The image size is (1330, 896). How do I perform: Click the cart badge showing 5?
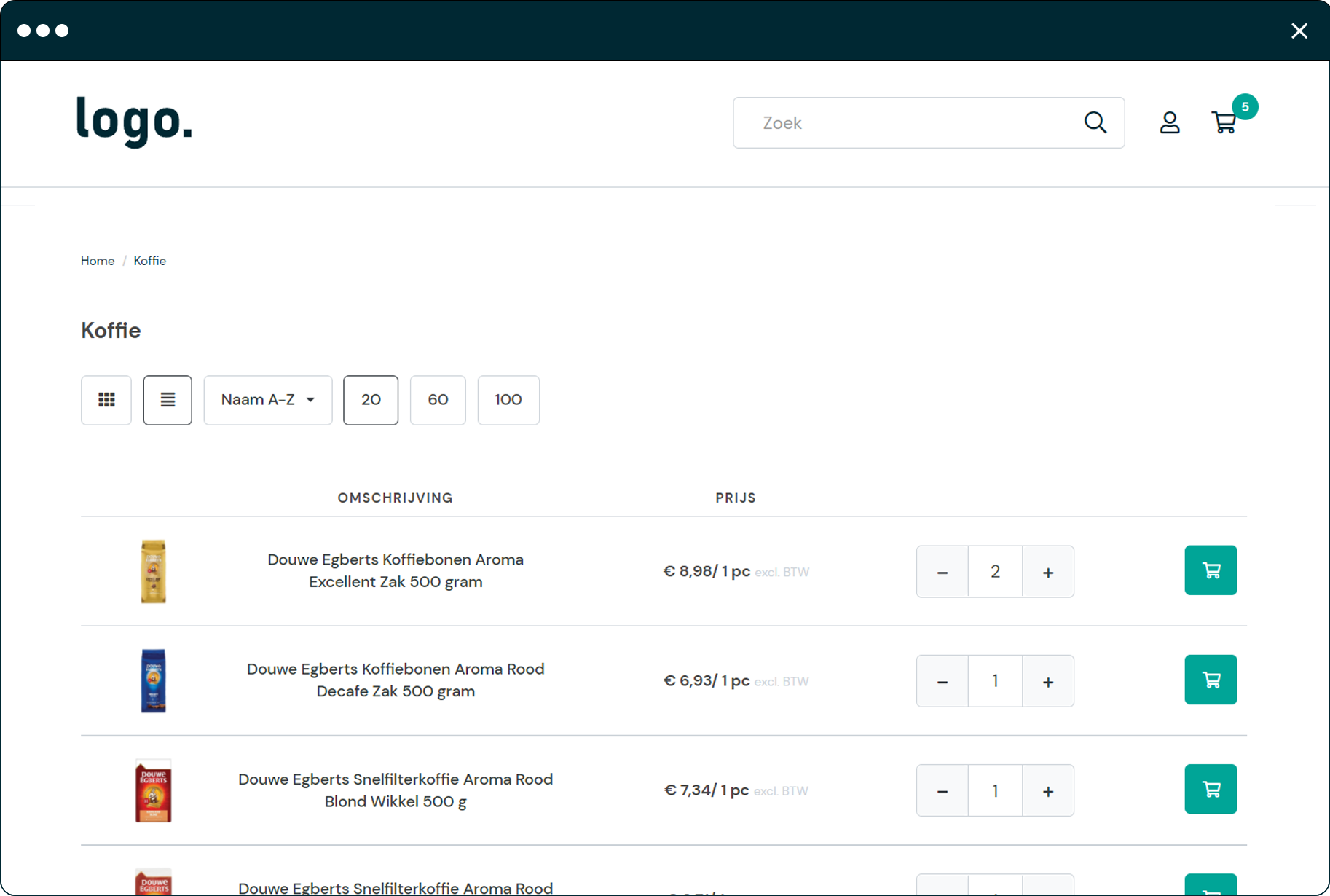point(1246,107)
